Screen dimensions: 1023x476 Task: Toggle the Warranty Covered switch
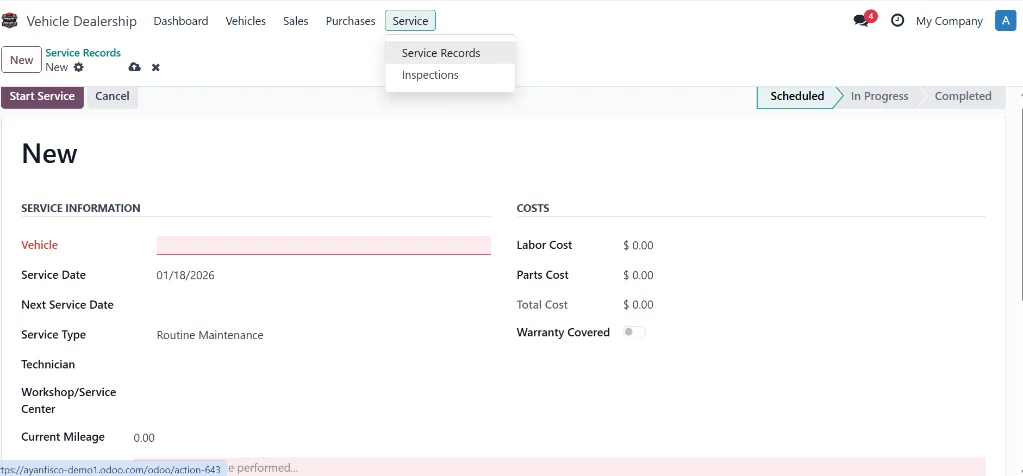[634, 332]
